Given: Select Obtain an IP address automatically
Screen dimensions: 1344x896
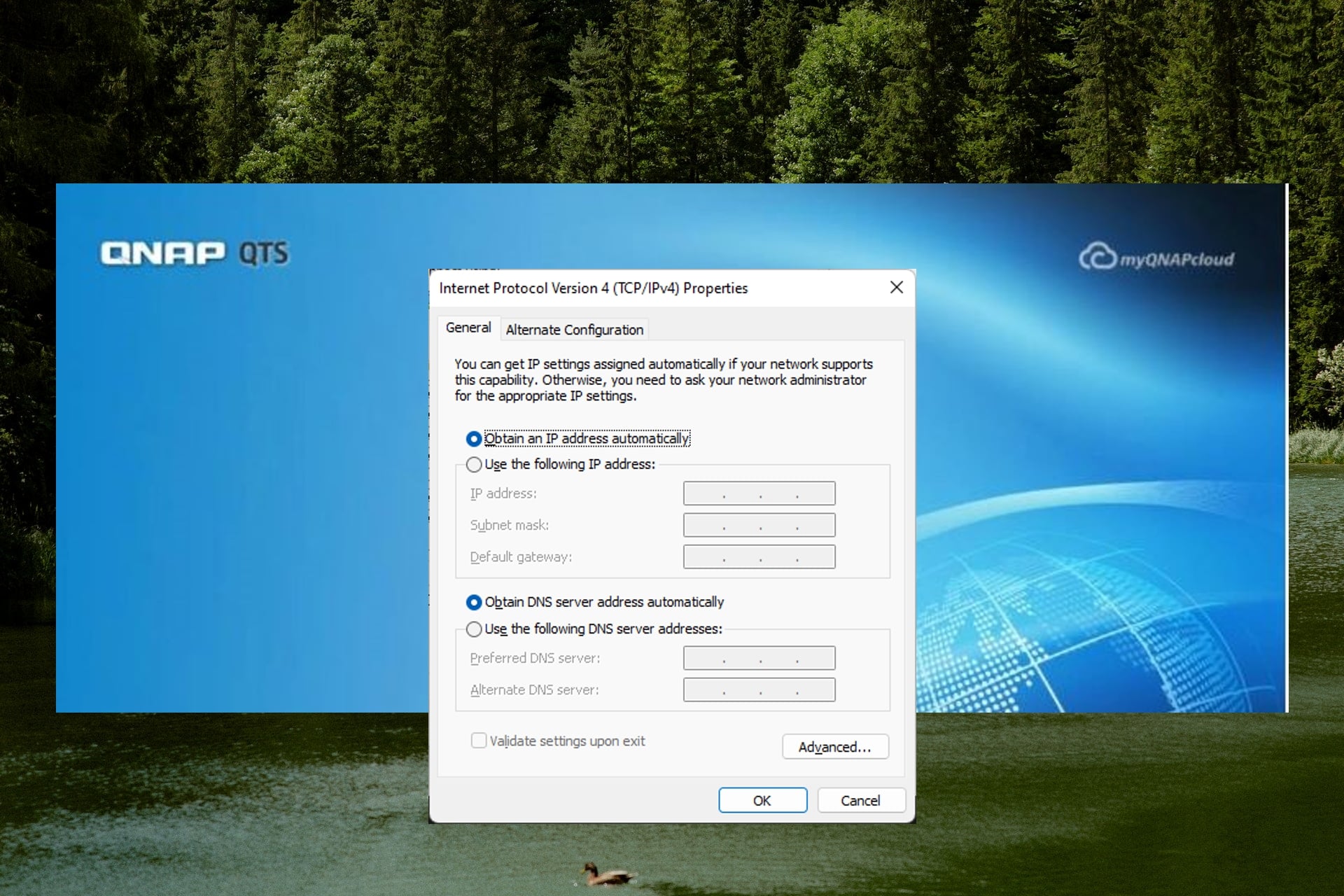Looking at the screenshot, I should pyautogui.click(x=474, y=439).
